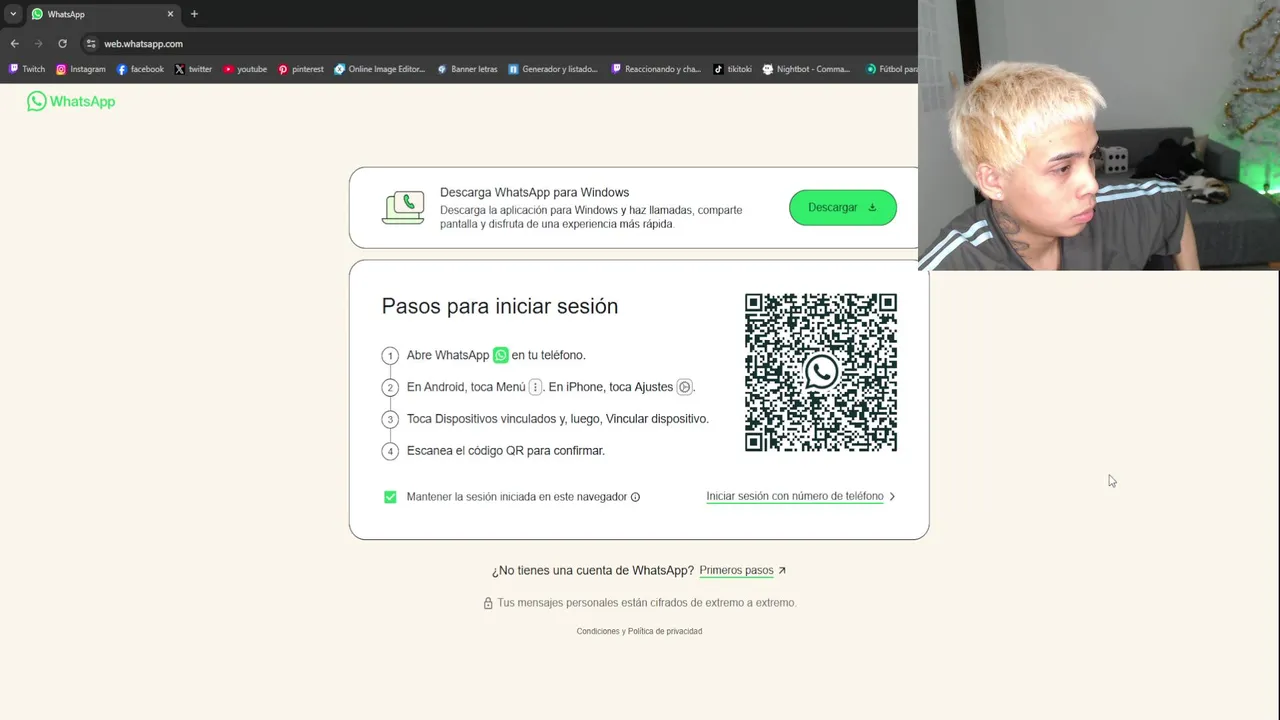This screenshot has height=720, width=1280.
Task: Click the laptop phone download illustration icon
Action: (x=403, y=208)
